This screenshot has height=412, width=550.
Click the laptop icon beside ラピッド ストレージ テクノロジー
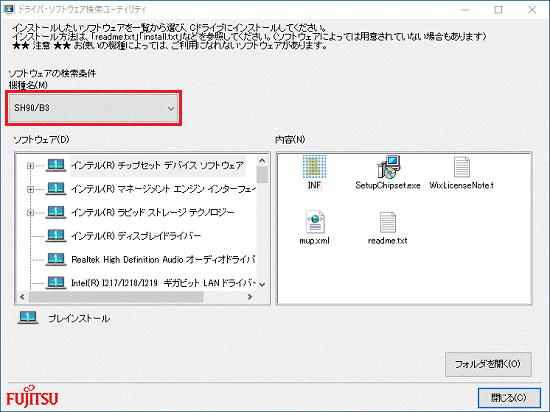click(56, 212)
